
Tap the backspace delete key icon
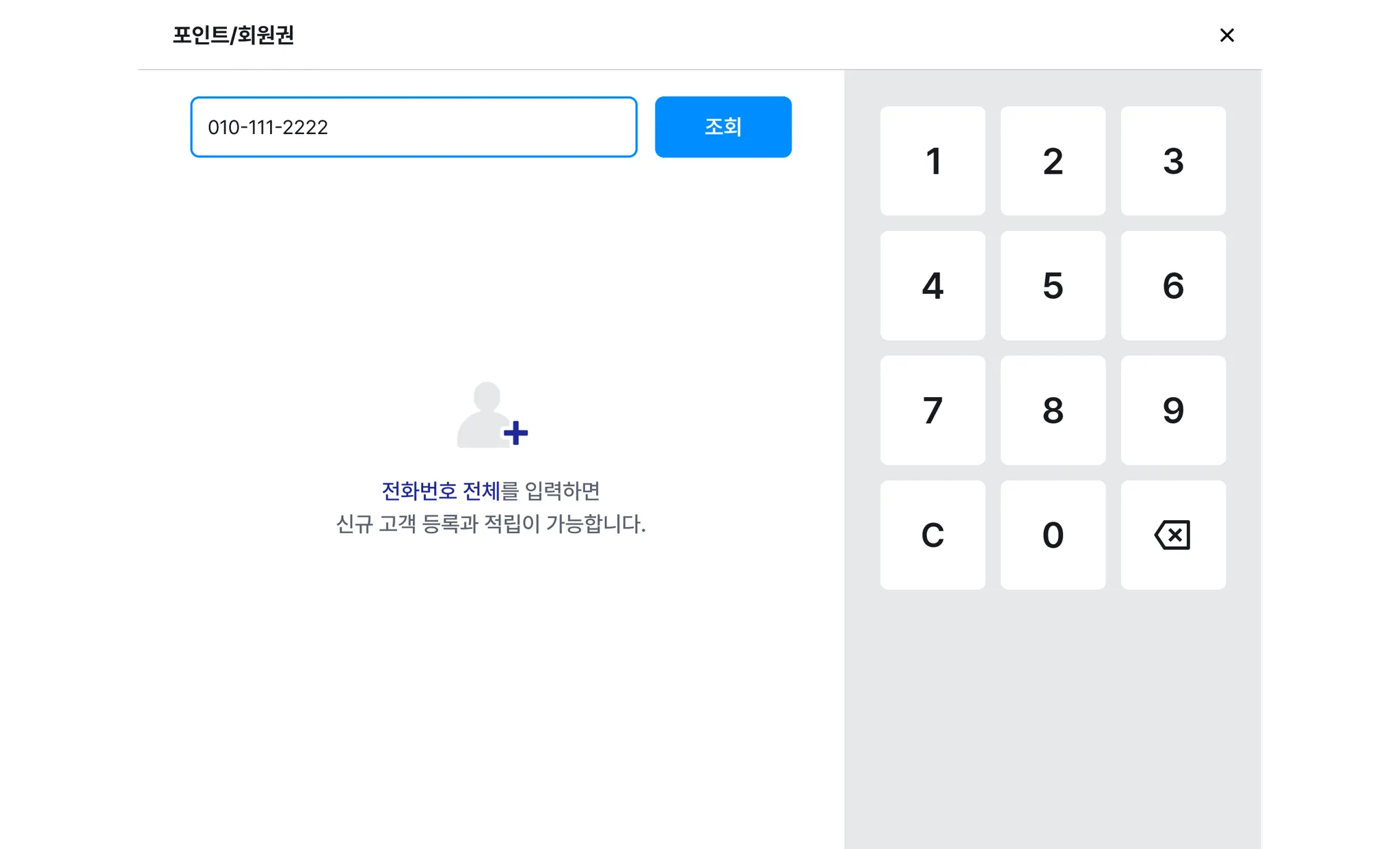[1173, 535]
